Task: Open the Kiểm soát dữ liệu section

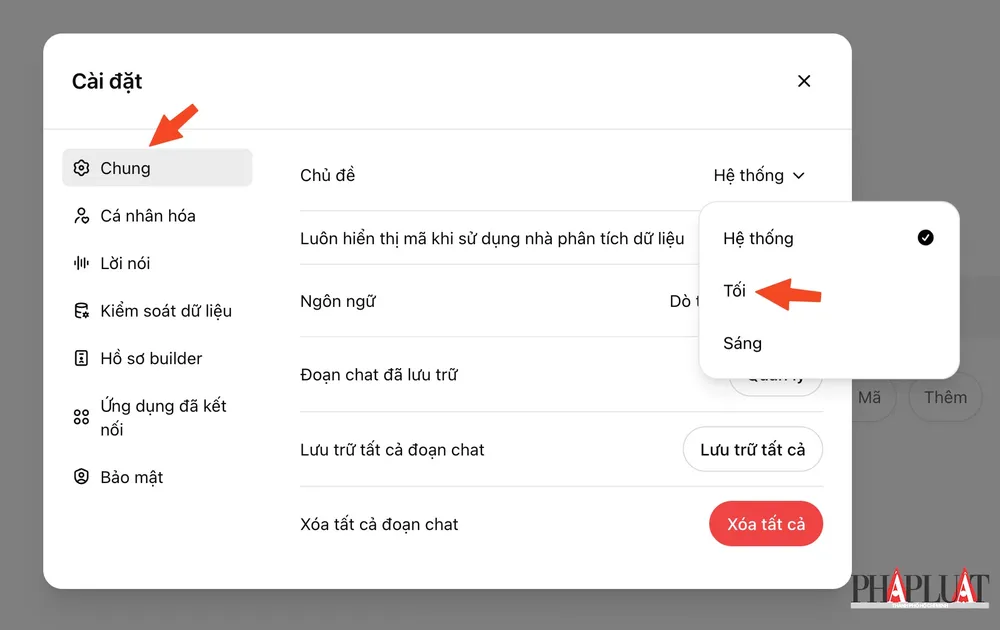Action: pos(156,310)
